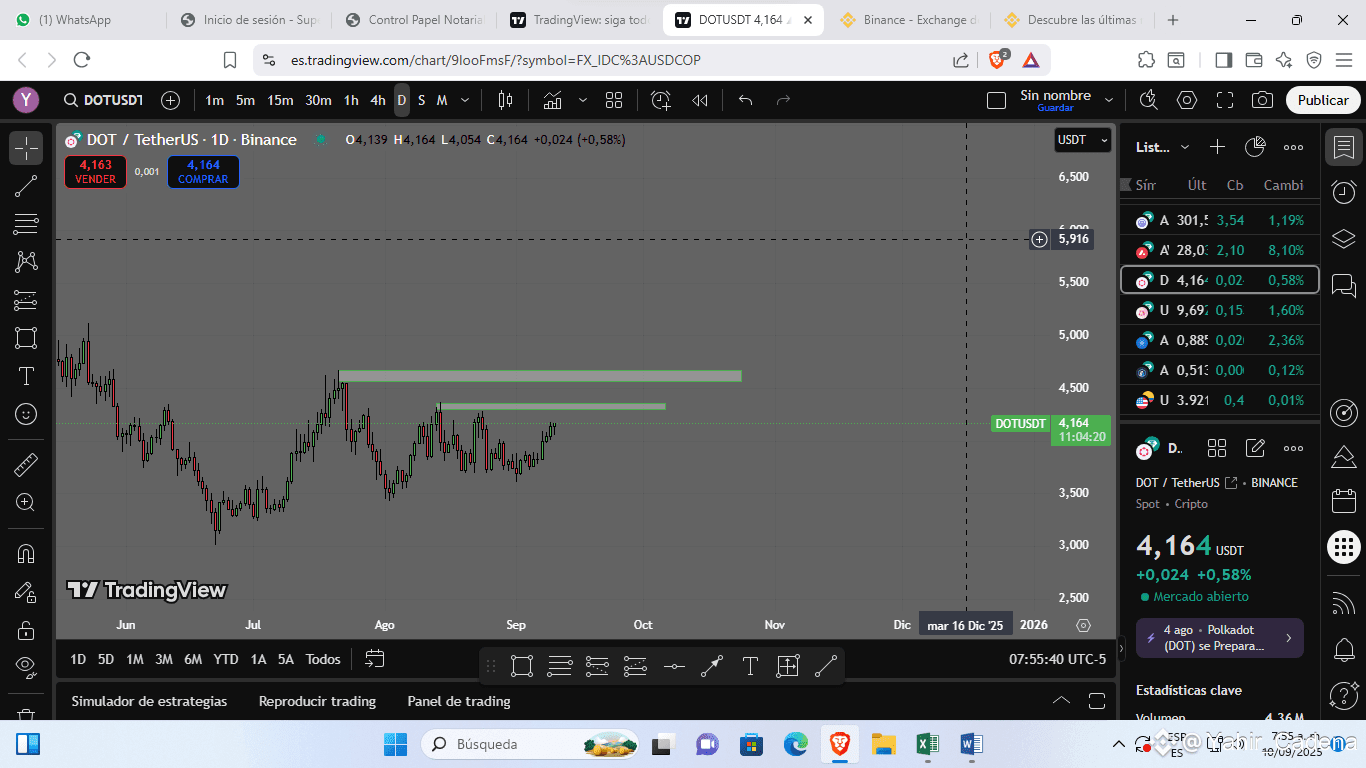Open the economic calendar sidebar icon
The height and width of the screenshot is (768, 1366).
[x=1344, y=501]
